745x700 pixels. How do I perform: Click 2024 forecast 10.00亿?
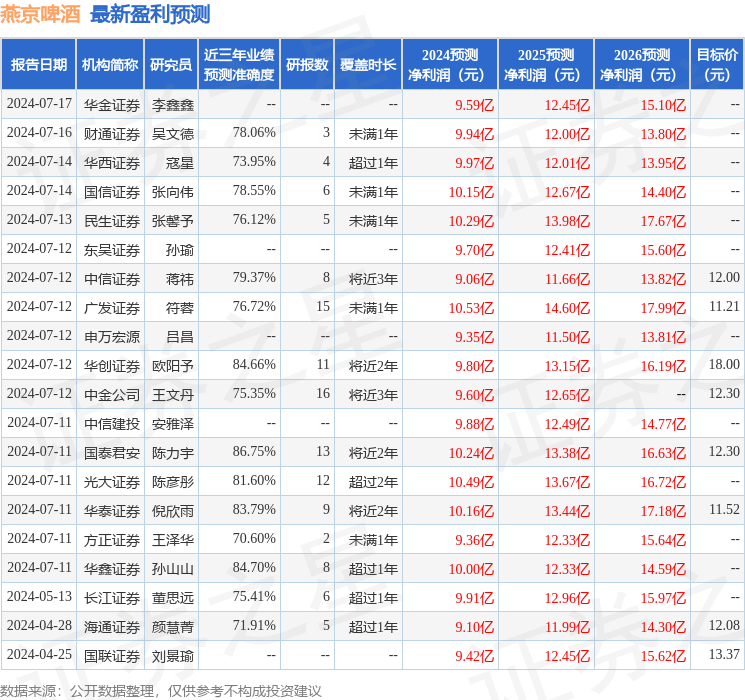tap(471, 569)
